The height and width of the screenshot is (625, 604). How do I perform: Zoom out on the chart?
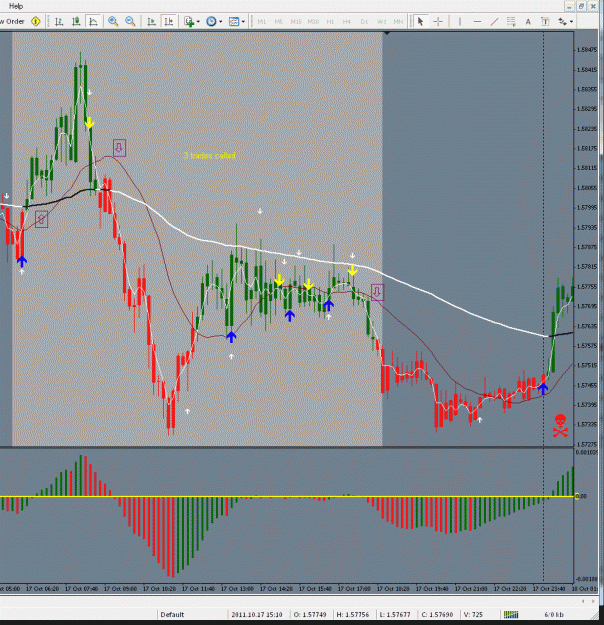130,22
